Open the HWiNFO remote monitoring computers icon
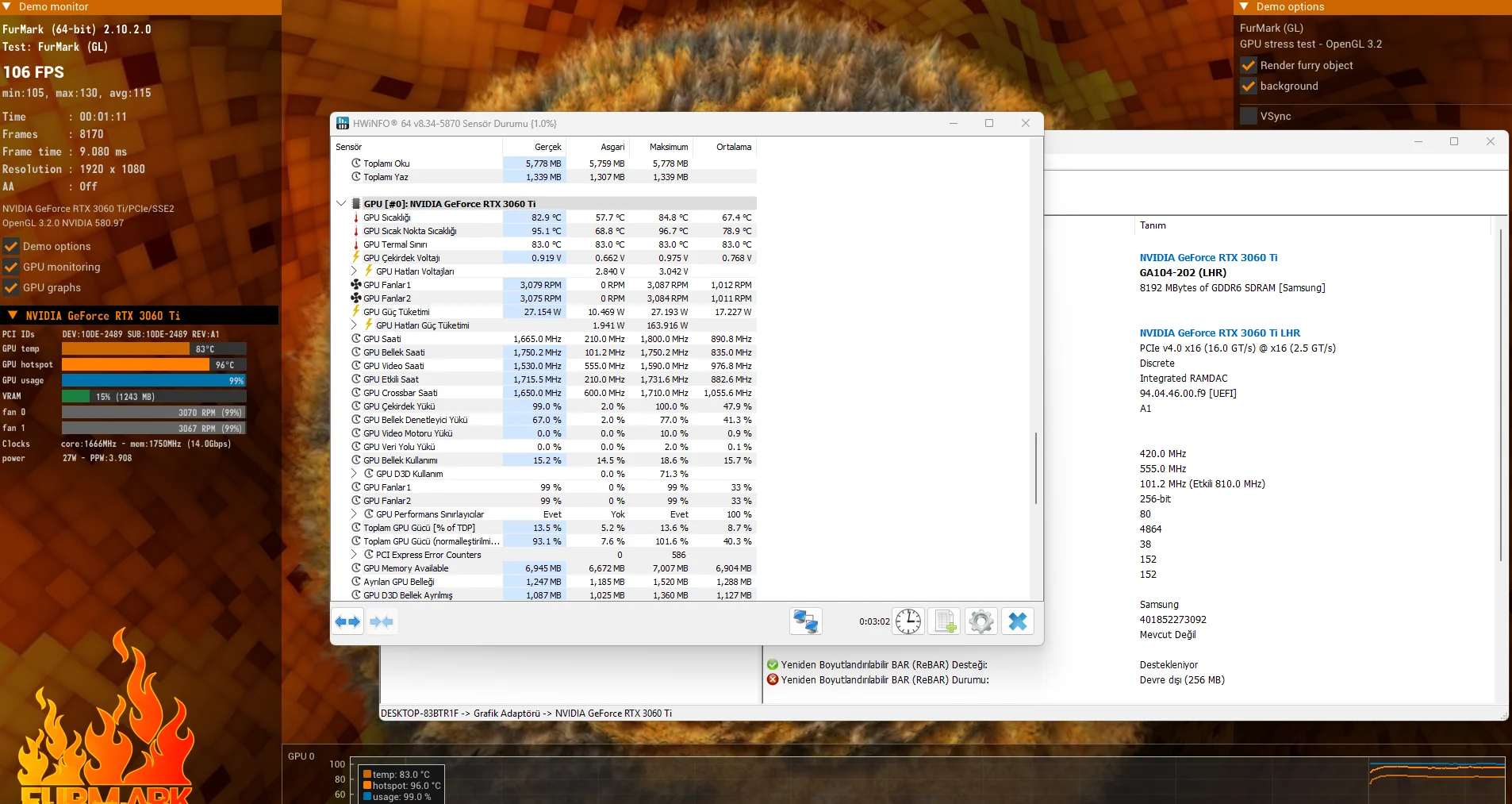This screenshot has height=804, width=1512. coord(805,621)
